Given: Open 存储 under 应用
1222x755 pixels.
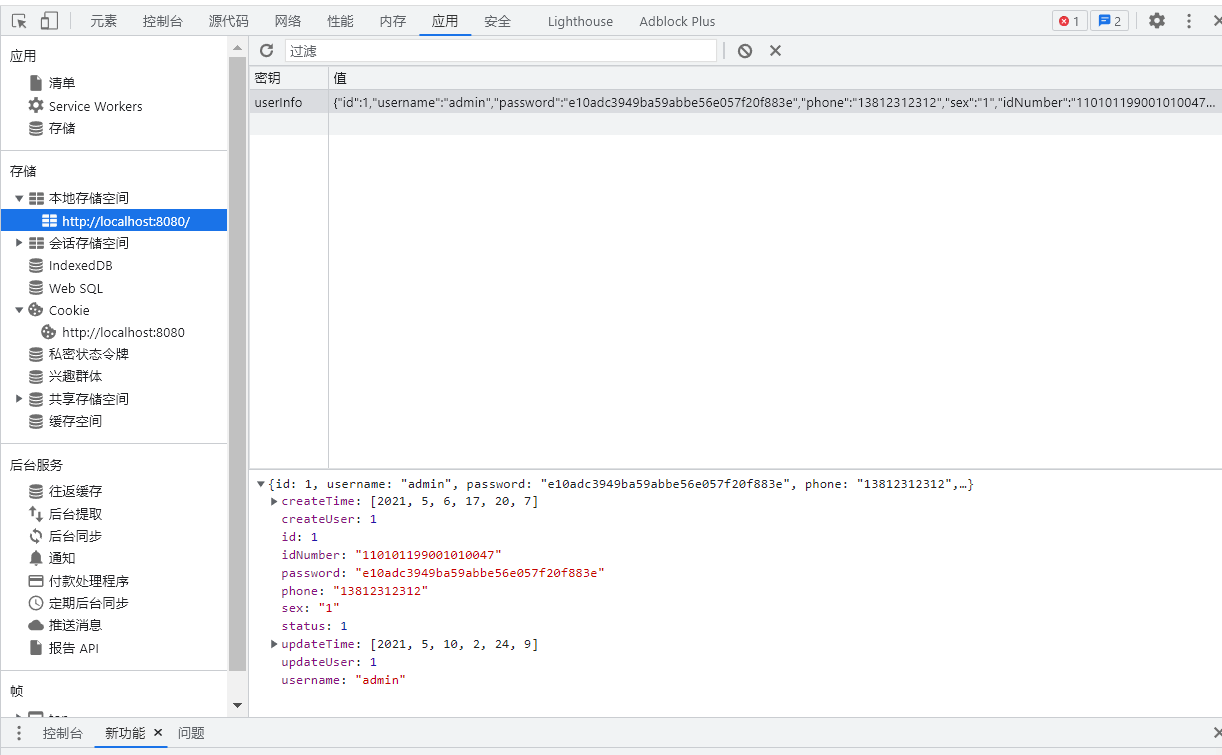Looking at the screenshot, I should [62, 128].
